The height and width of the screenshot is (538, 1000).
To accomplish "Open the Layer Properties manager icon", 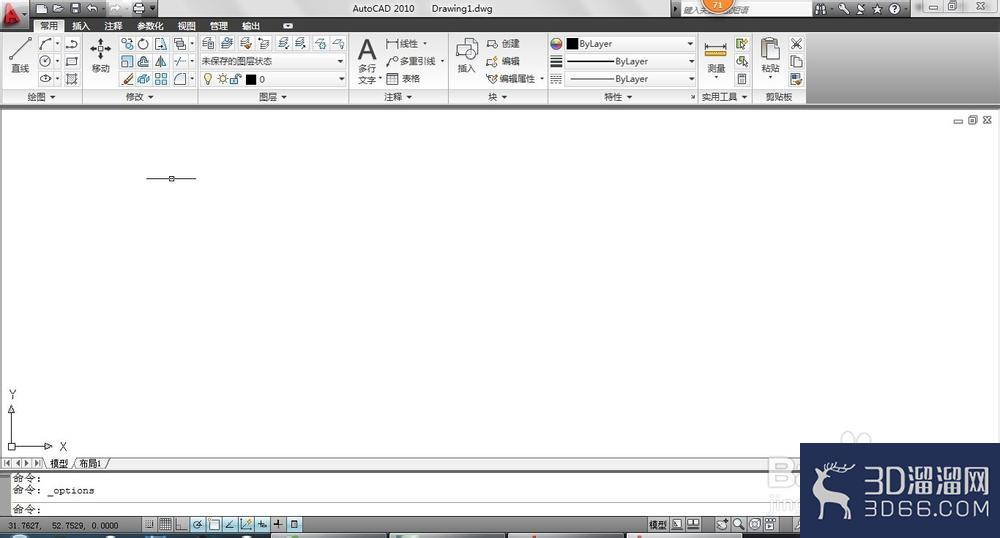I will point(208,43).
